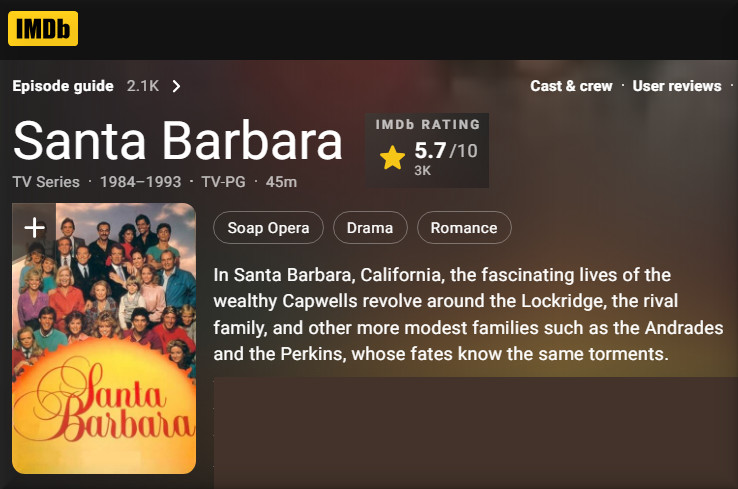This screenshot has height=489, width=738.
Task: Open the Episode guide link
Action: point(63,86)
